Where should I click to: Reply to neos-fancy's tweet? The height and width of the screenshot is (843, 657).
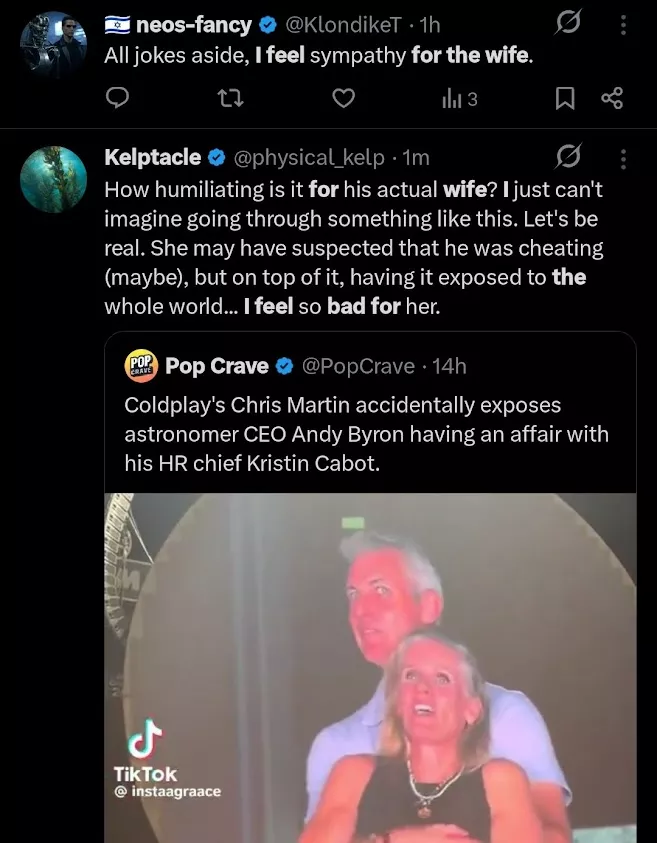point(118,98)
